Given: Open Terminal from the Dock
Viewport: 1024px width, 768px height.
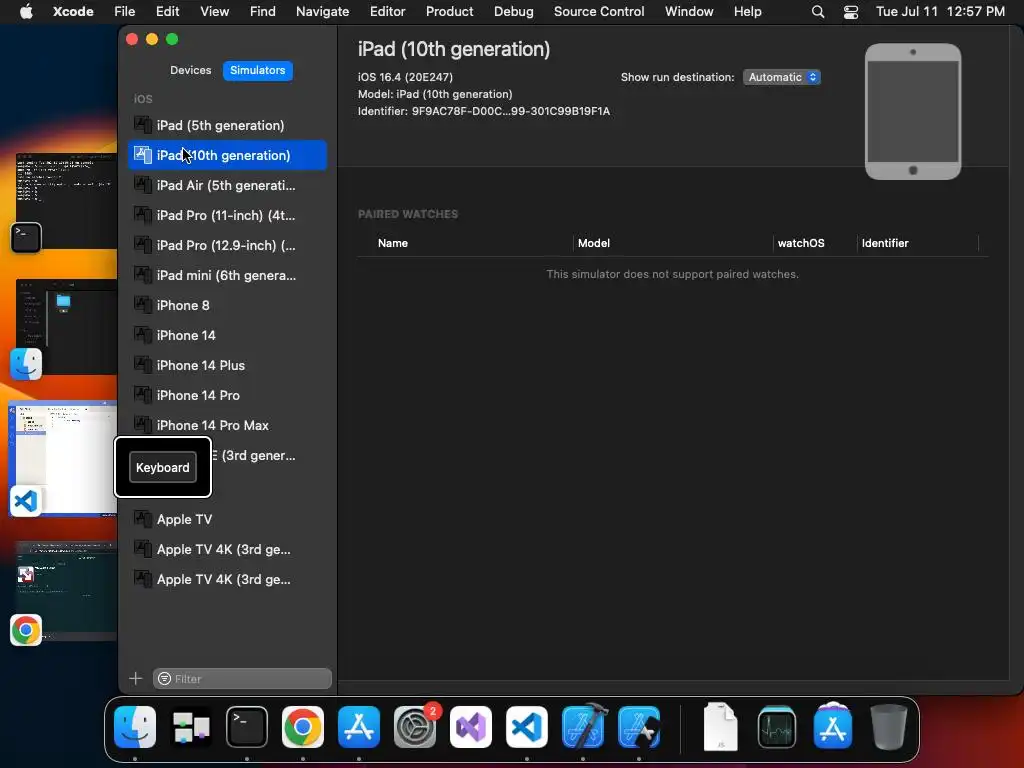Looking at the screenshot, I should 247,727.
